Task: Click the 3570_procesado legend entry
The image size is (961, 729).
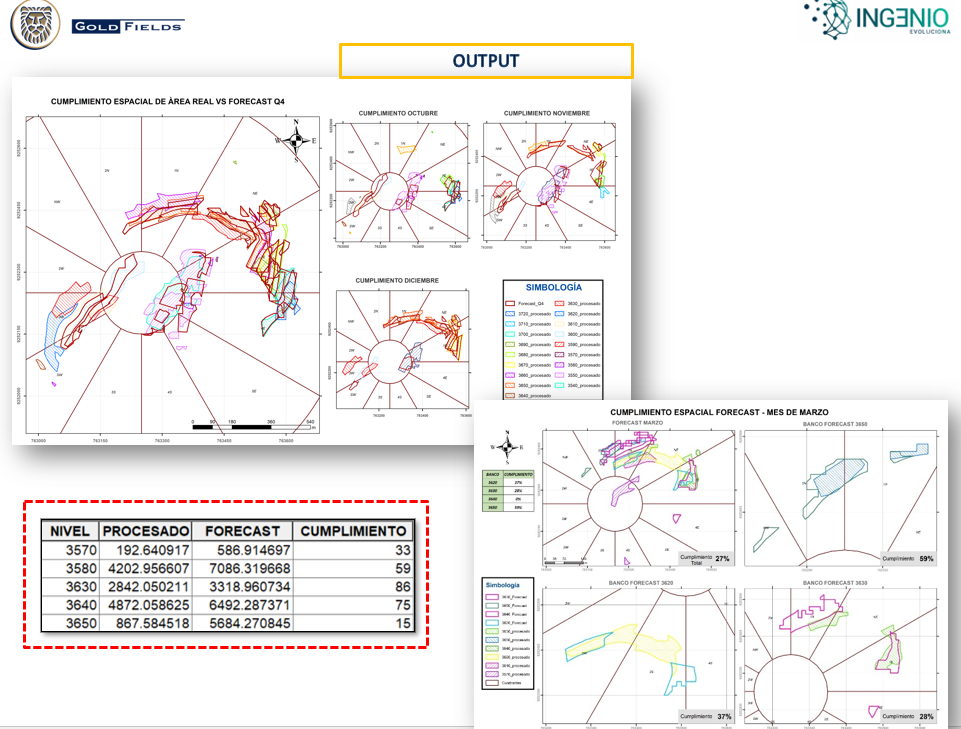Action: (577, 354)
